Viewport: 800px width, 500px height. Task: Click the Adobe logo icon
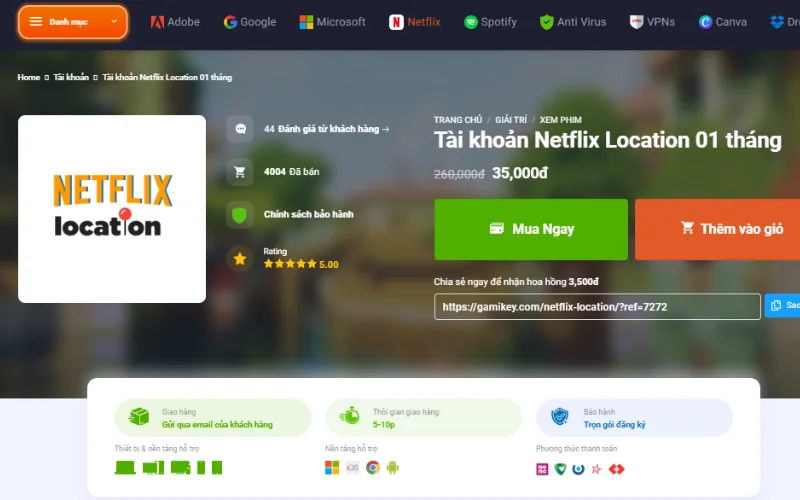[157, 22]
